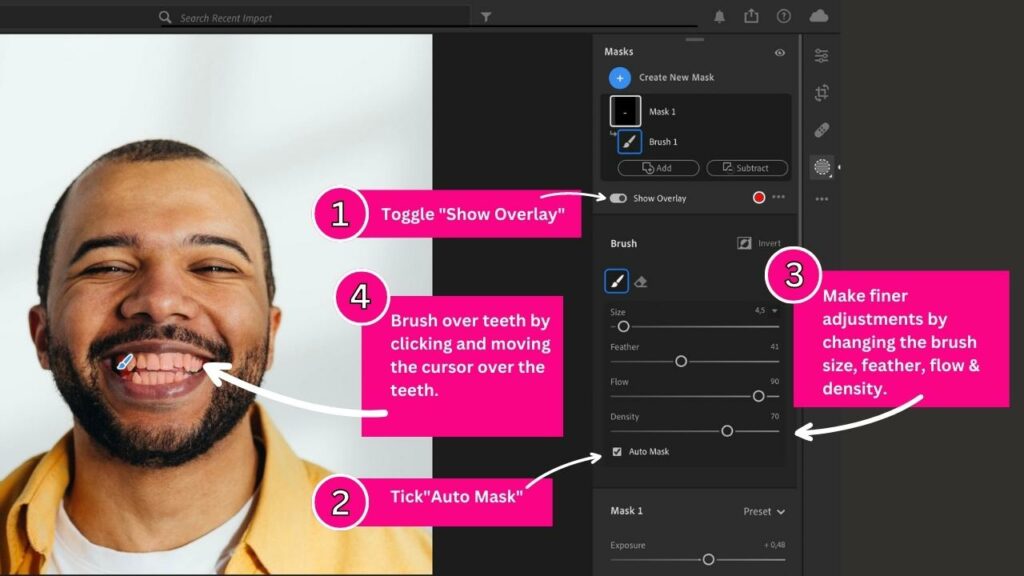Screen dimensions: 1024x576
Task: Select the Masking tool in right sidebar
Action: [822, 167]
